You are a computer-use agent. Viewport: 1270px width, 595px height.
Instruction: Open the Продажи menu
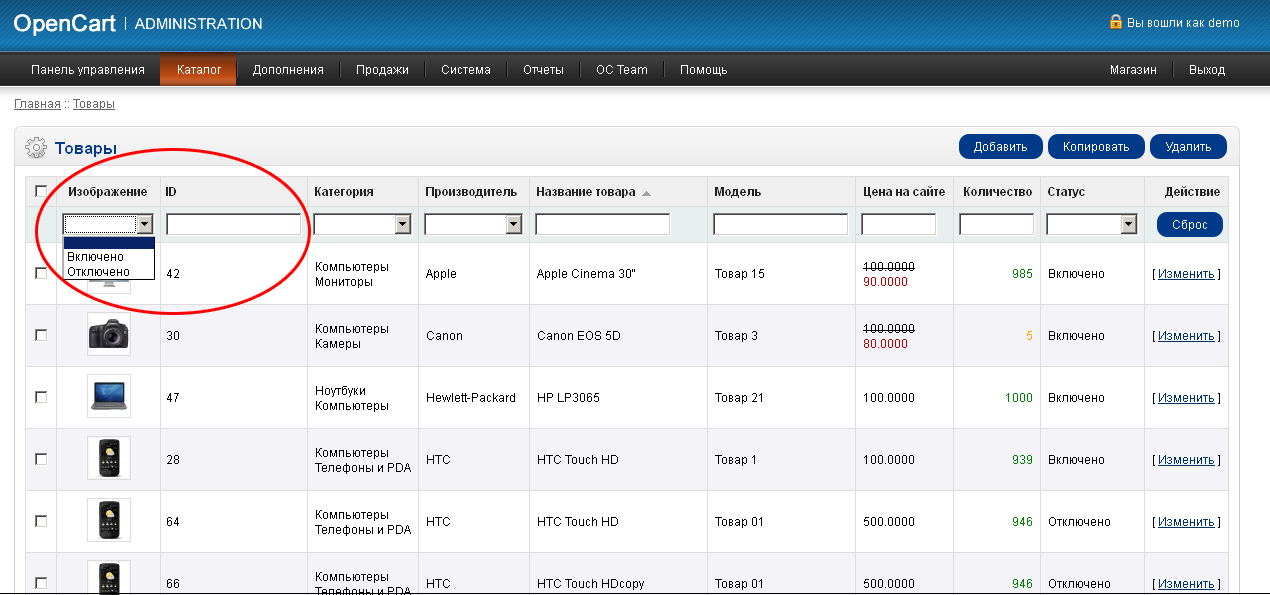click(383, 70)
